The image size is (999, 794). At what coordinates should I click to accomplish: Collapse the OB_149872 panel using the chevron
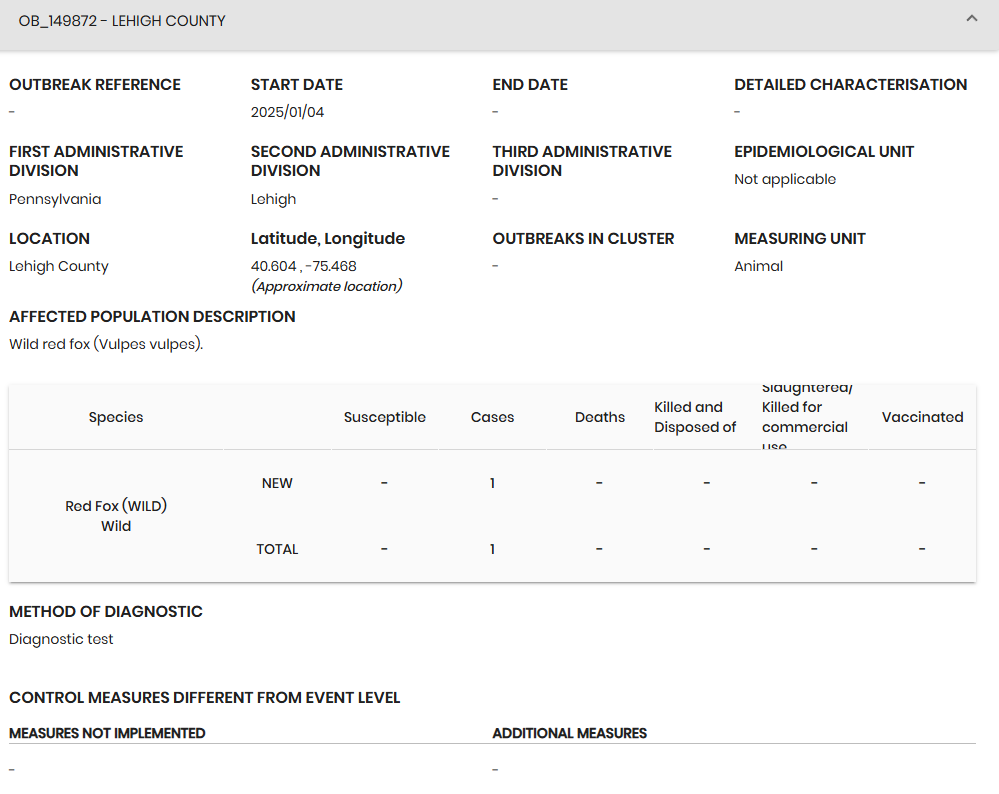971,19
